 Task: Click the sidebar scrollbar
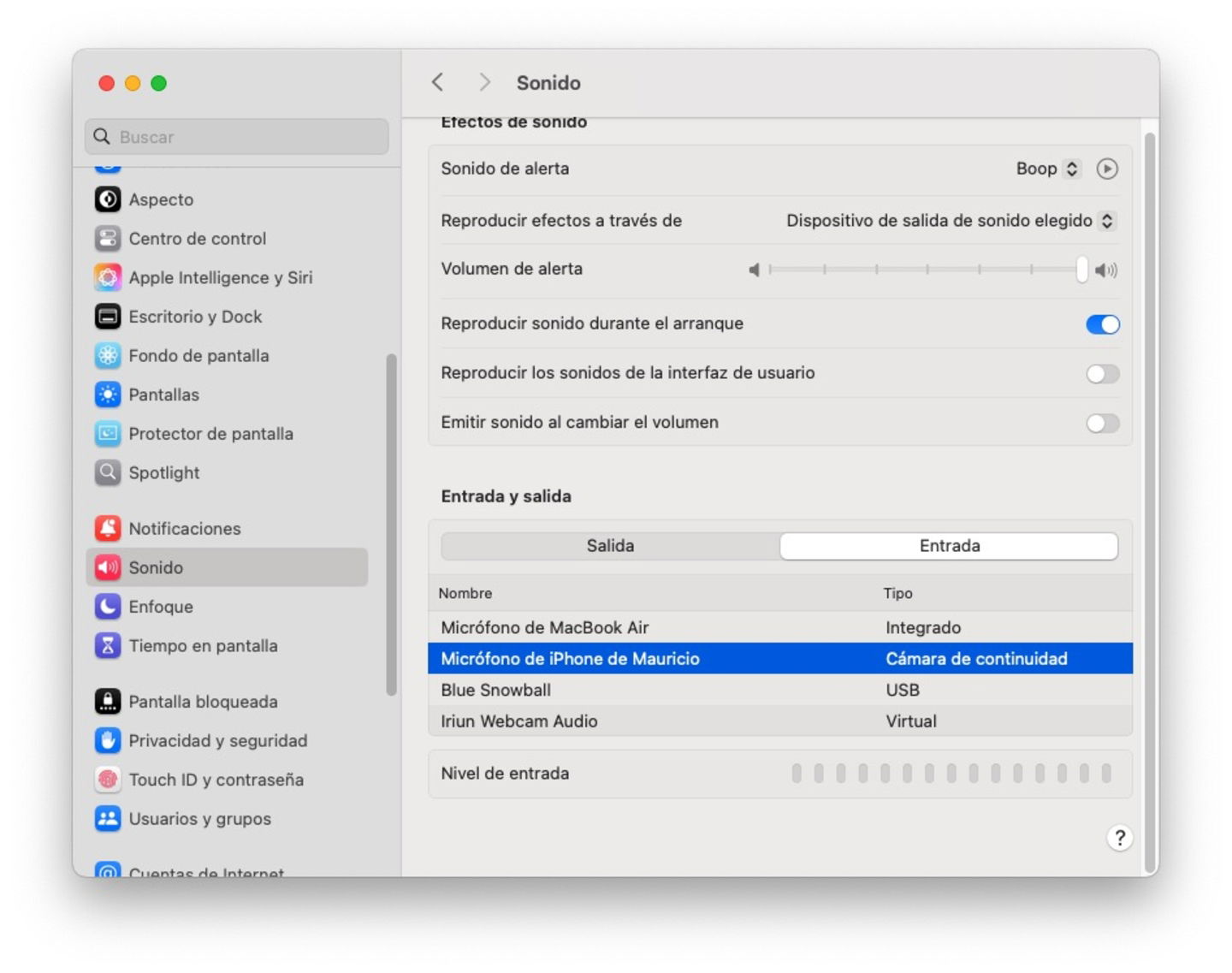pyautogui.click(x=392, y=525)
